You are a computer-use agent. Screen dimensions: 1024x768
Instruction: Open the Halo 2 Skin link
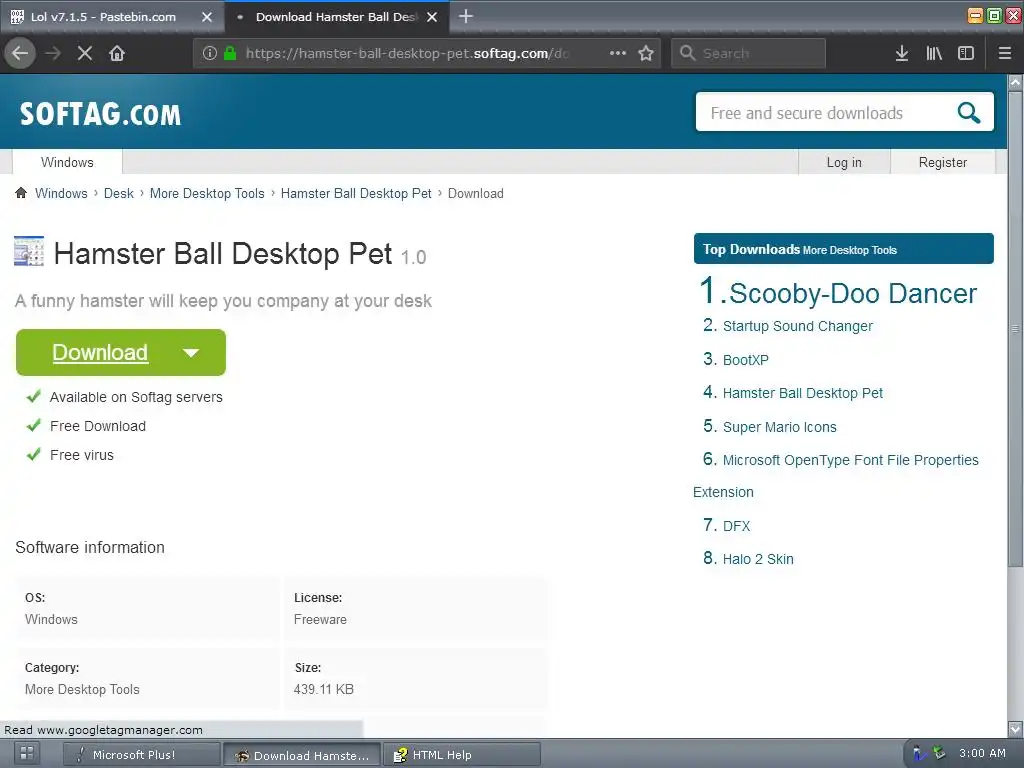coord(758,559)
